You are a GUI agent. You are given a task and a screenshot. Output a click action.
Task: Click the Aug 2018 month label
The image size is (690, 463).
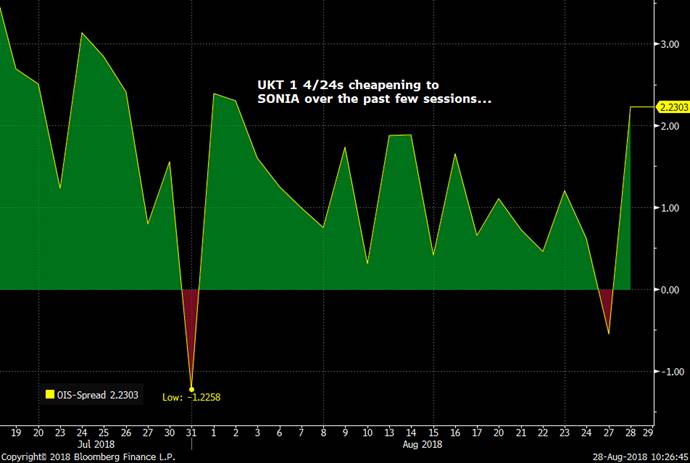[x=422, y=444]
